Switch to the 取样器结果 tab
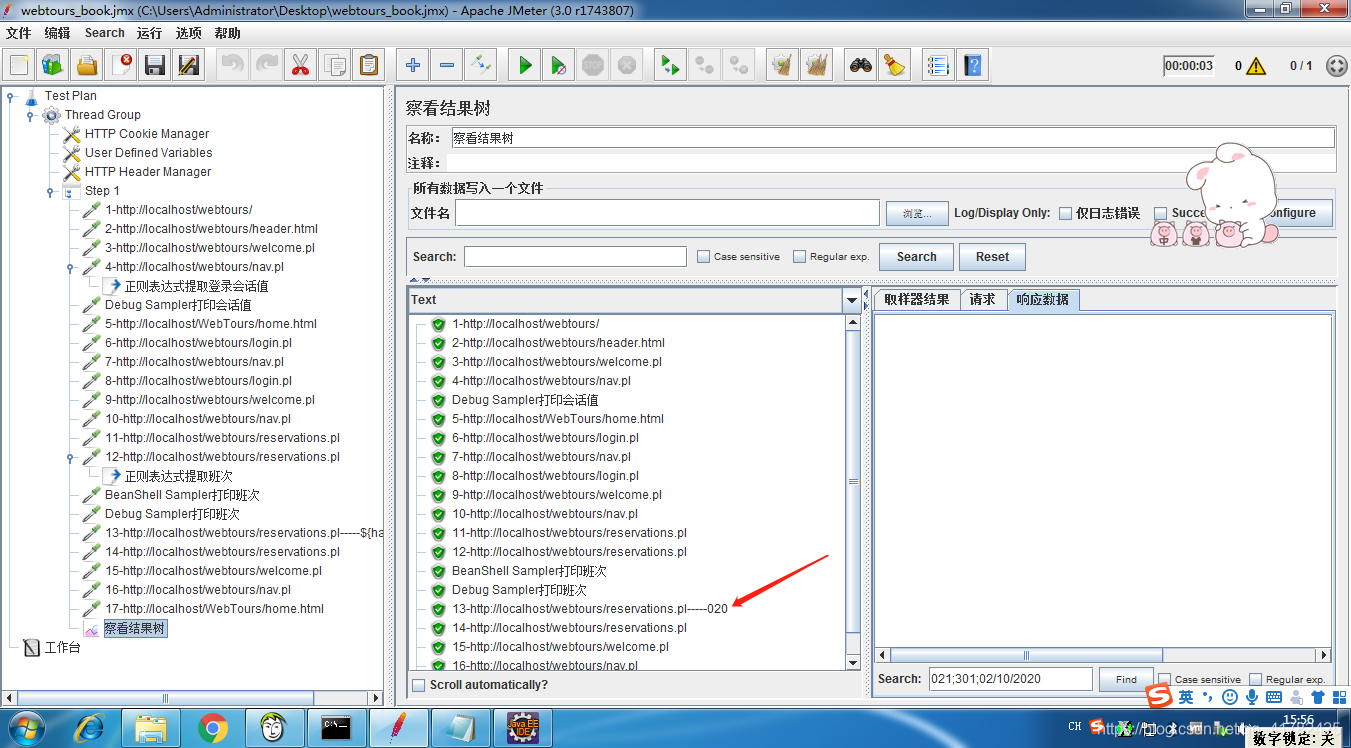The width and height of the screenshot is (1351, 748). (x=917, y=300)
